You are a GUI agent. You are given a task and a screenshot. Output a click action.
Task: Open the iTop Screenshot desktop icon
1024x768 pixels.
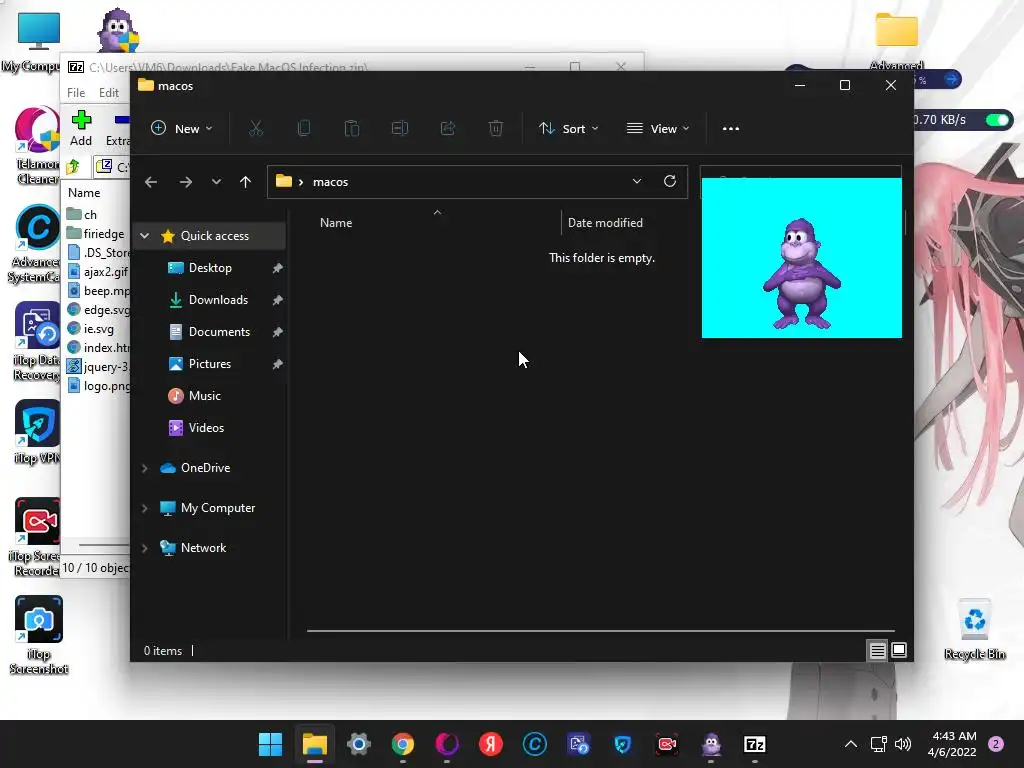coord(39,635)
